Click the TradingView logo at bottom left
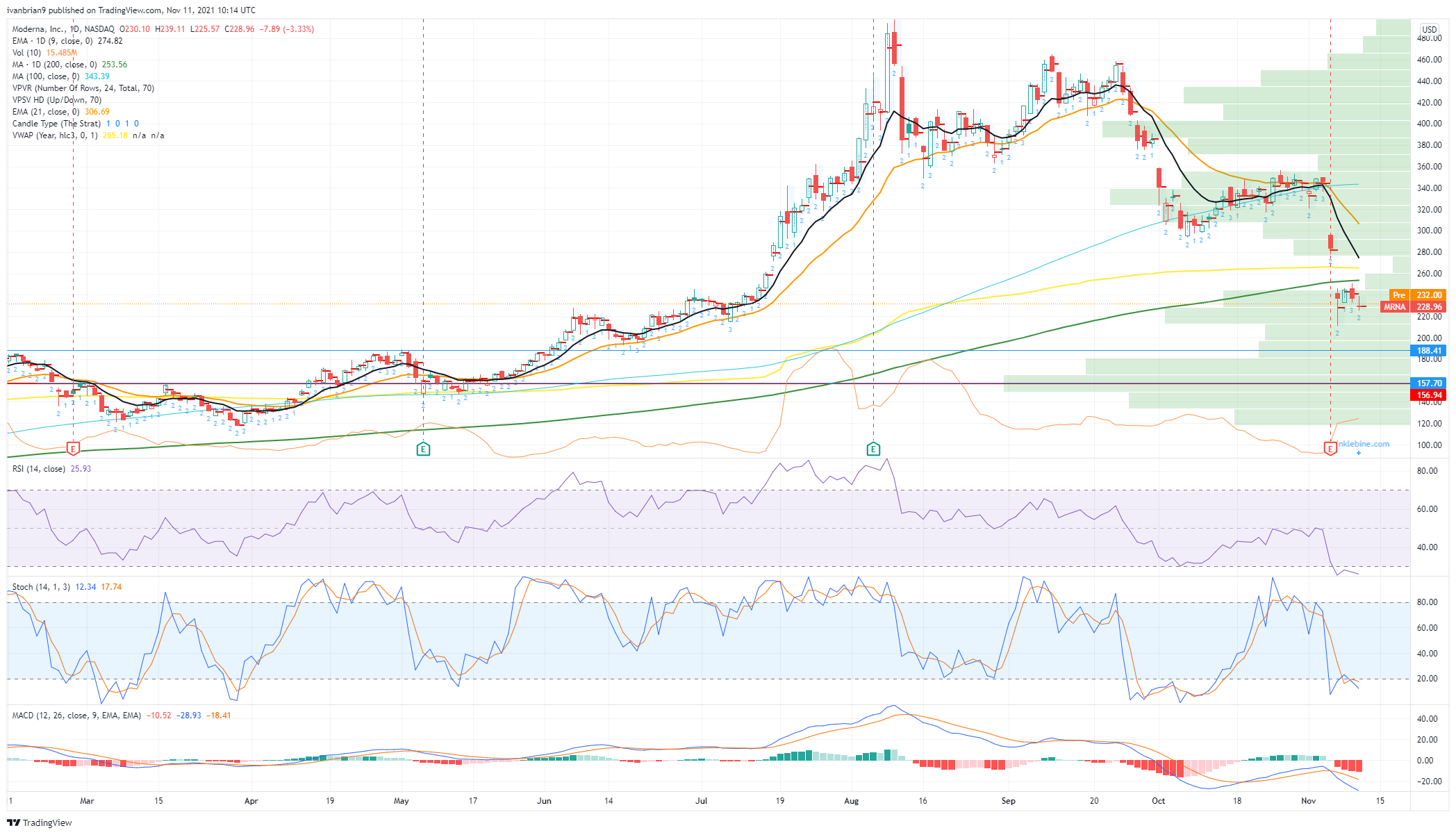This screenshot has height=835, width=1456. [40, 822]
